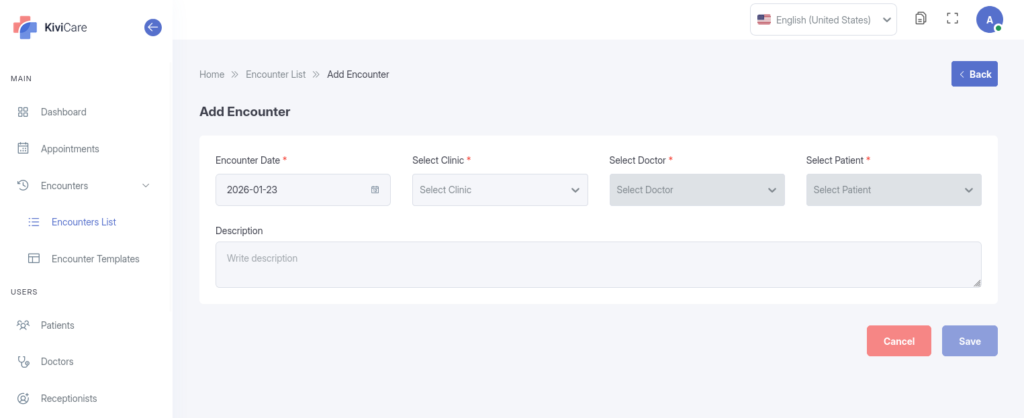Open Receptionists from the sidebar
The width and height of the screenshot is (1024, 418).
[68, 398]
